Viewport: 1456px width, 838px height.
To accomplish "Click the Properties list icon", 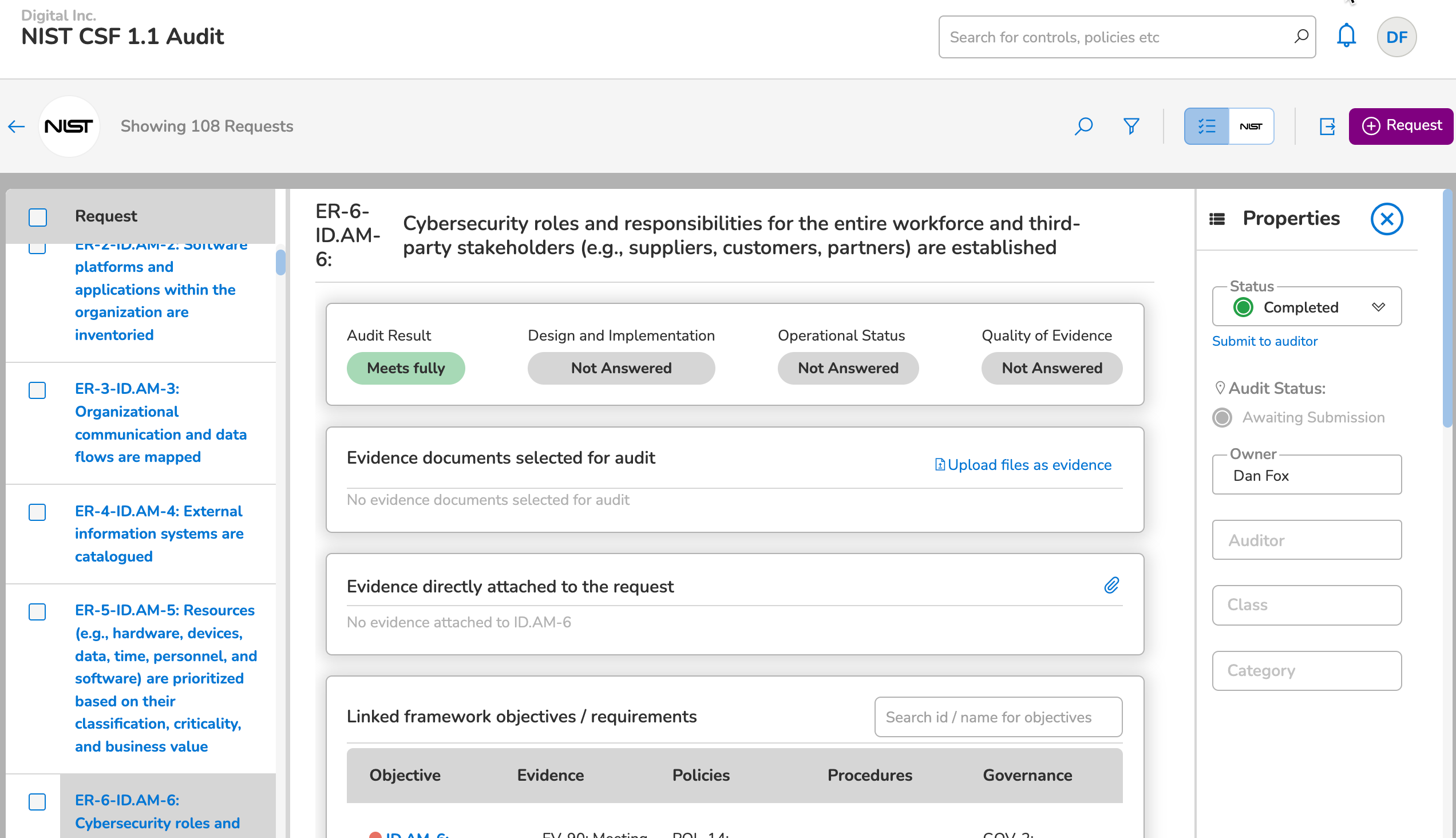I will click(1217, 219).
